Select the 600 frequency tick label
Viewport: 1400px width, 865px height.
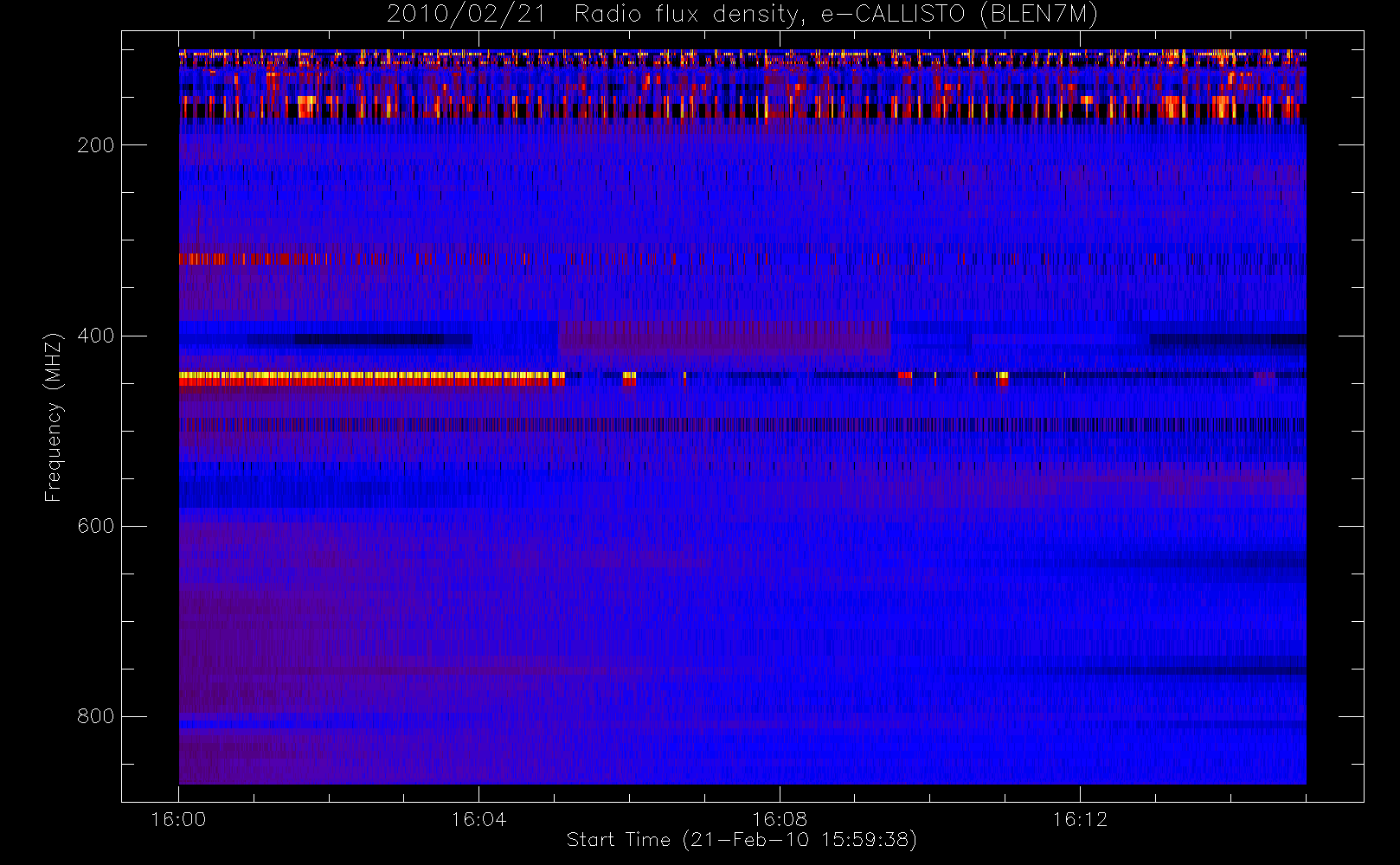click(x=96, y=526)
